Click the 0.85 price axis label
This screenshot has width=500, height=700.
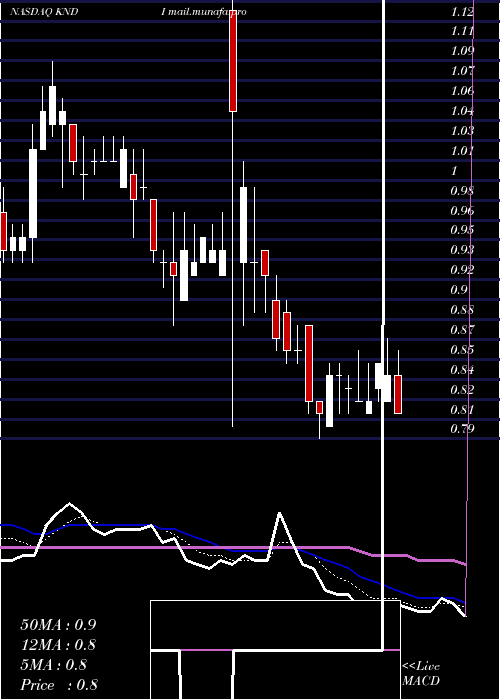[462, 350]
